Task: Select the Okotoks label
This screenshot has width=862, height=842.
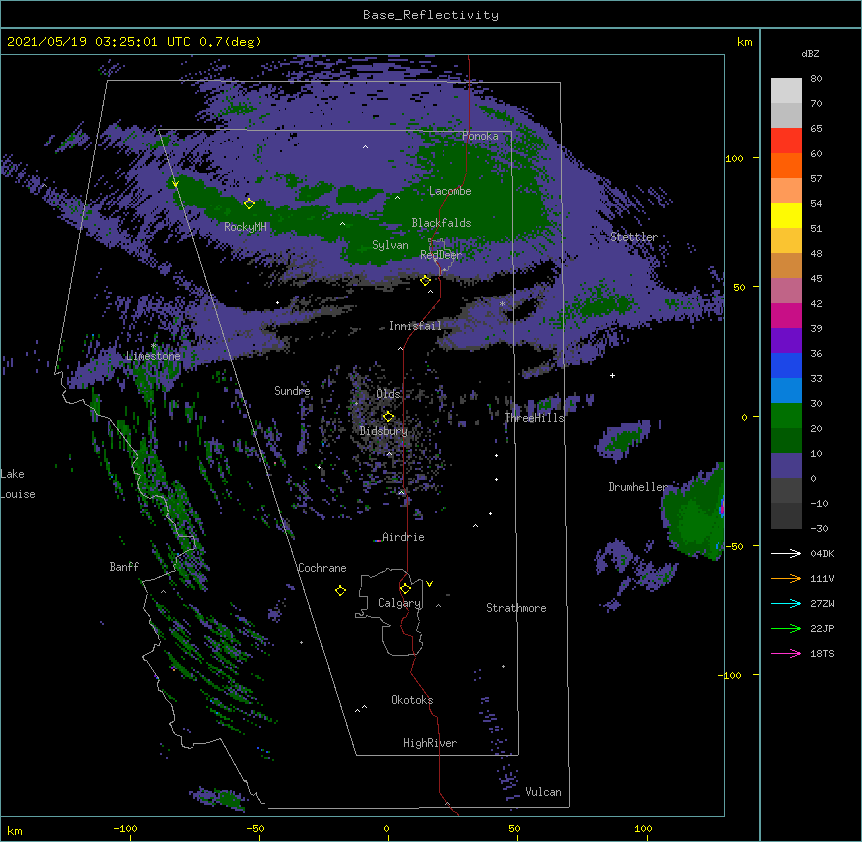Action: 412,700
